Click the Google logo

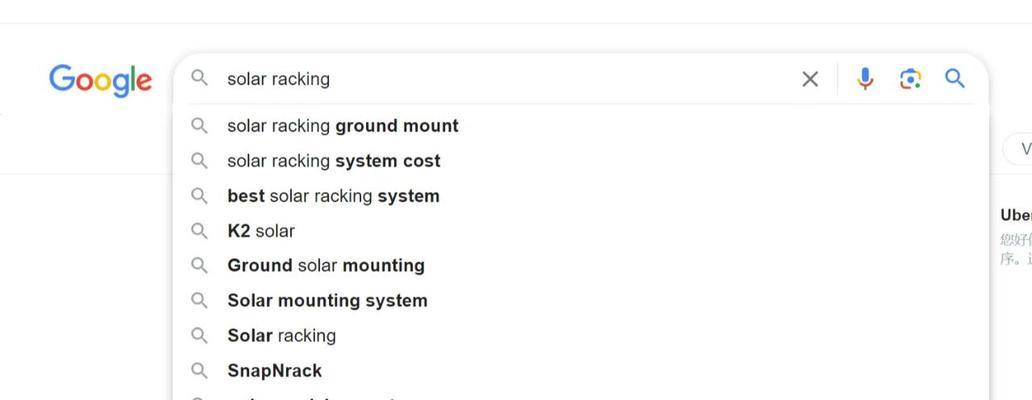(x=101, y=81)
